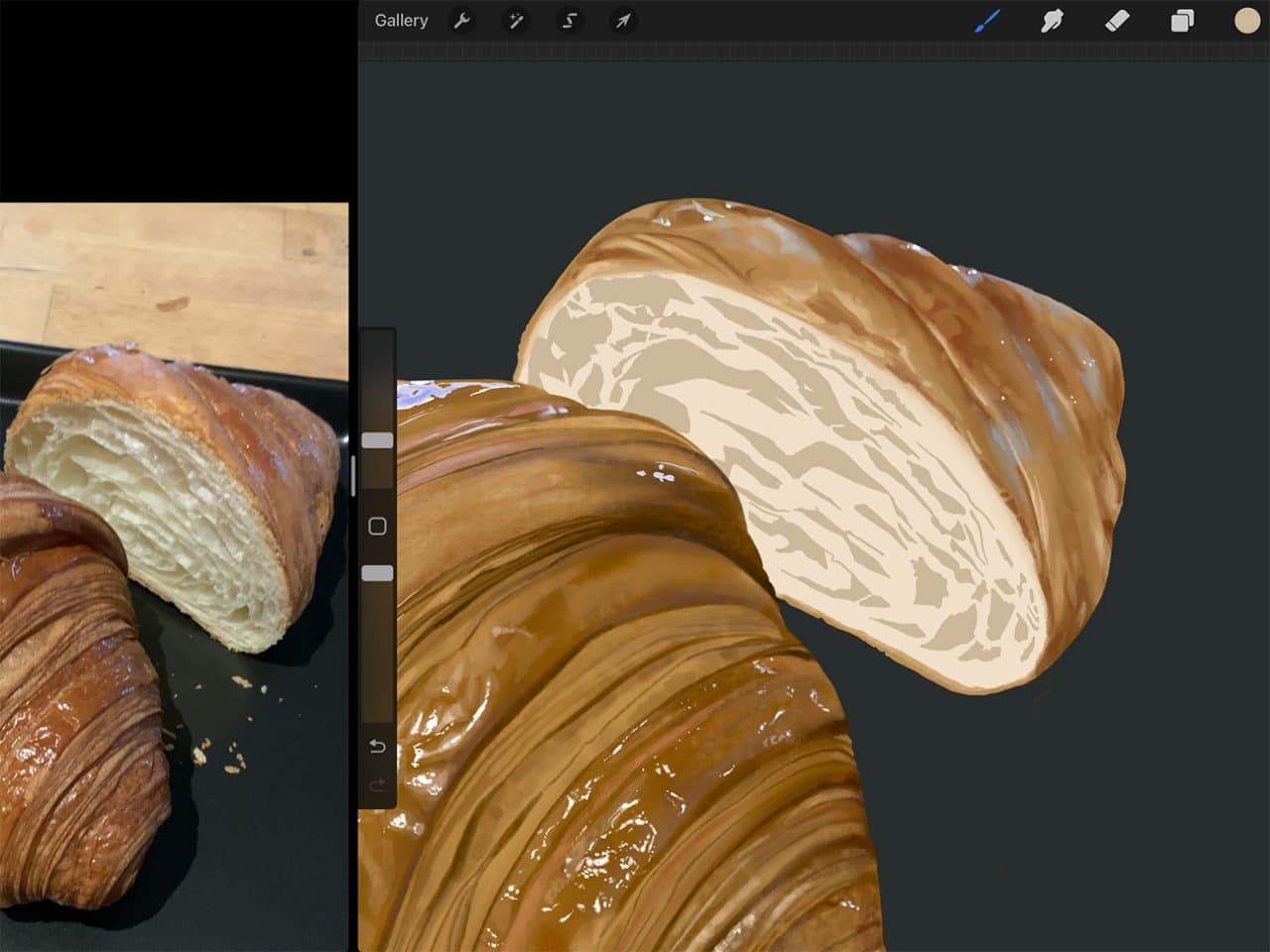Select the Smudge tool
The width and height of the screenshot is (1270, 952).
(1053, 20)
